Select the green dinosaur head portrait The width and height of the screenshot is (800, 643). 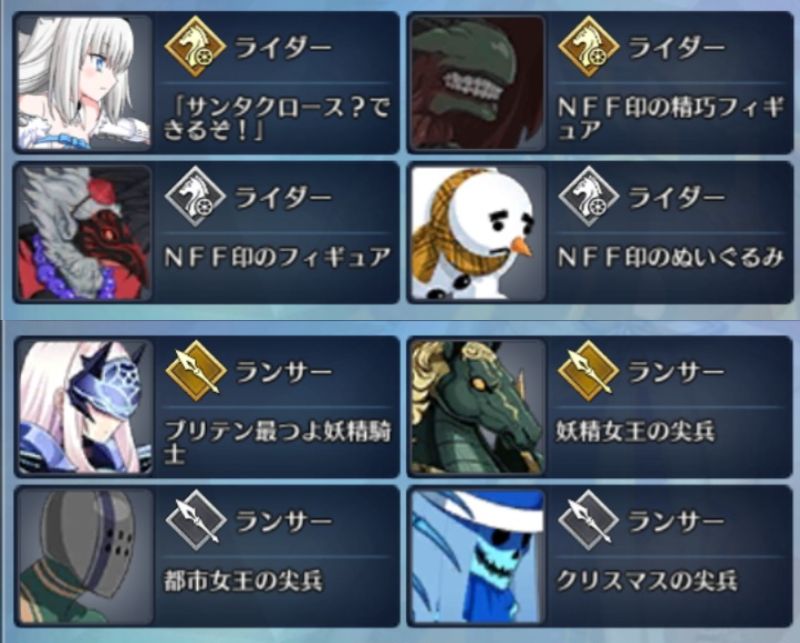coord(478,83)
